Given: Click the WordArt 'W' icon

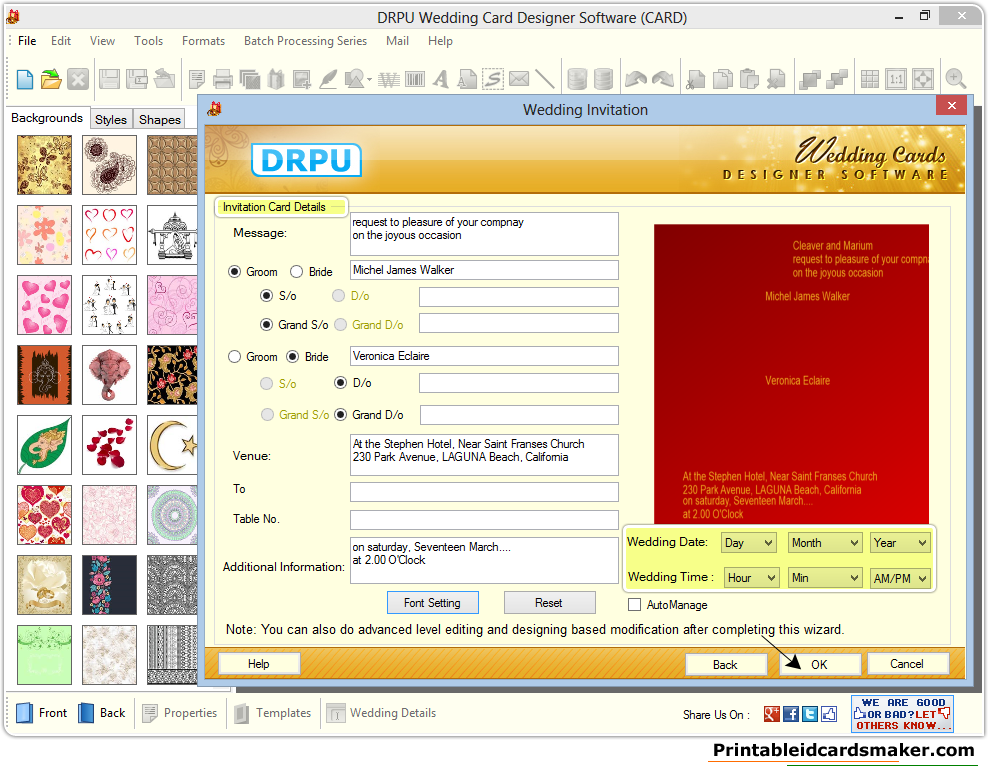Looking at the screenshot, I should point(389,79).
